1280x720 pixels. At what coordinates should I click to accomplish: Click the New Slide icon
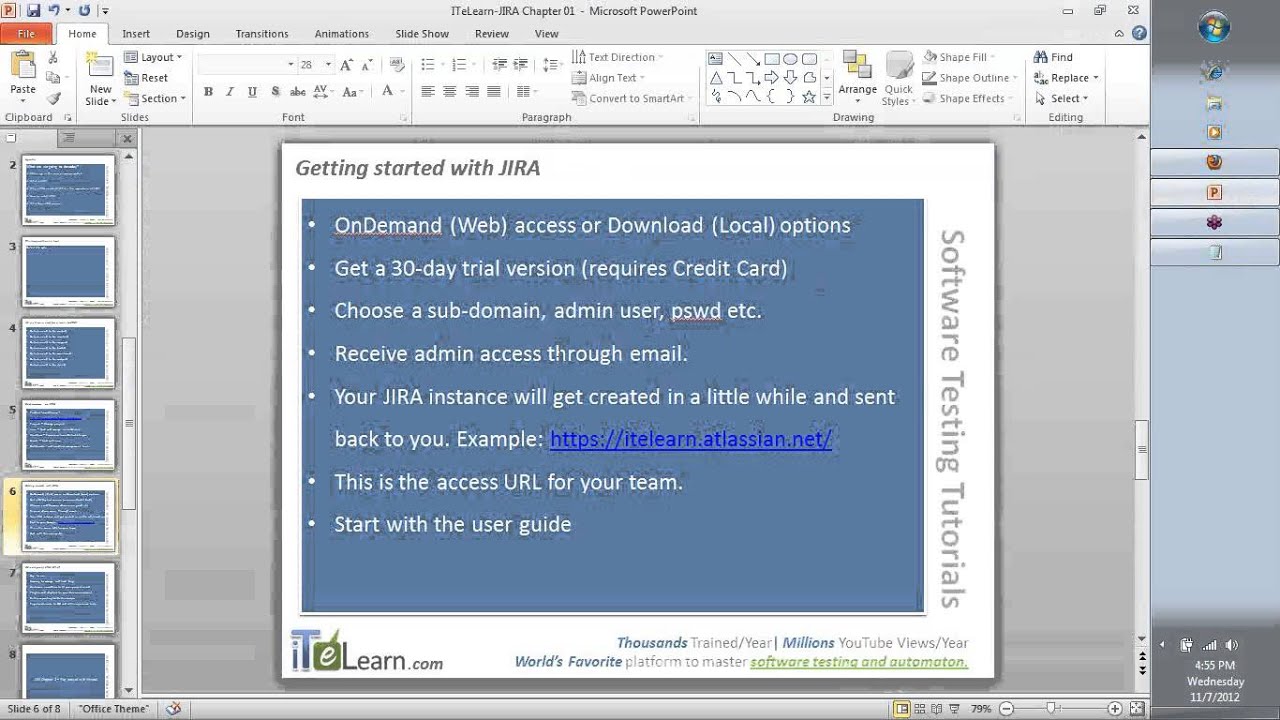pos(100,67)
